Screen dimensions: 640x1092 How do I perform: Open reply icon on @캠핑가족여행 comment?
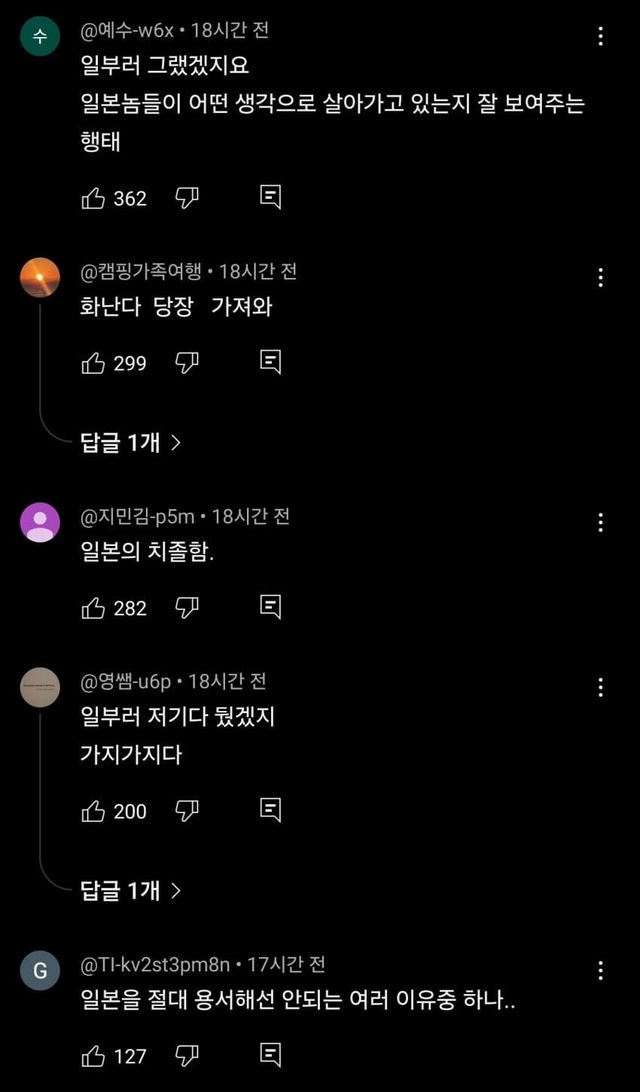(x=270, y=363)
